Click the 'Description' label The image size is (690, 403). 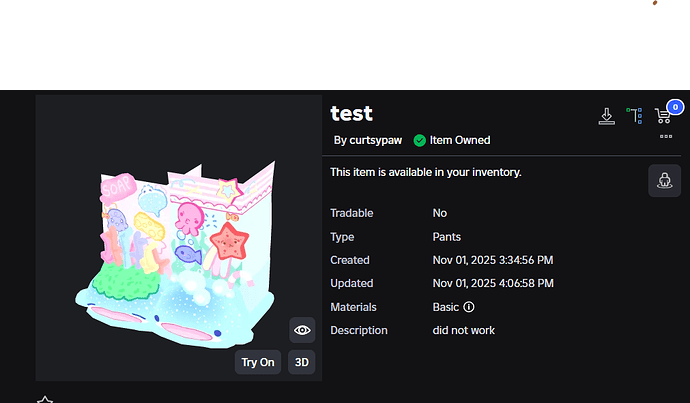click(x=359, y=330)
